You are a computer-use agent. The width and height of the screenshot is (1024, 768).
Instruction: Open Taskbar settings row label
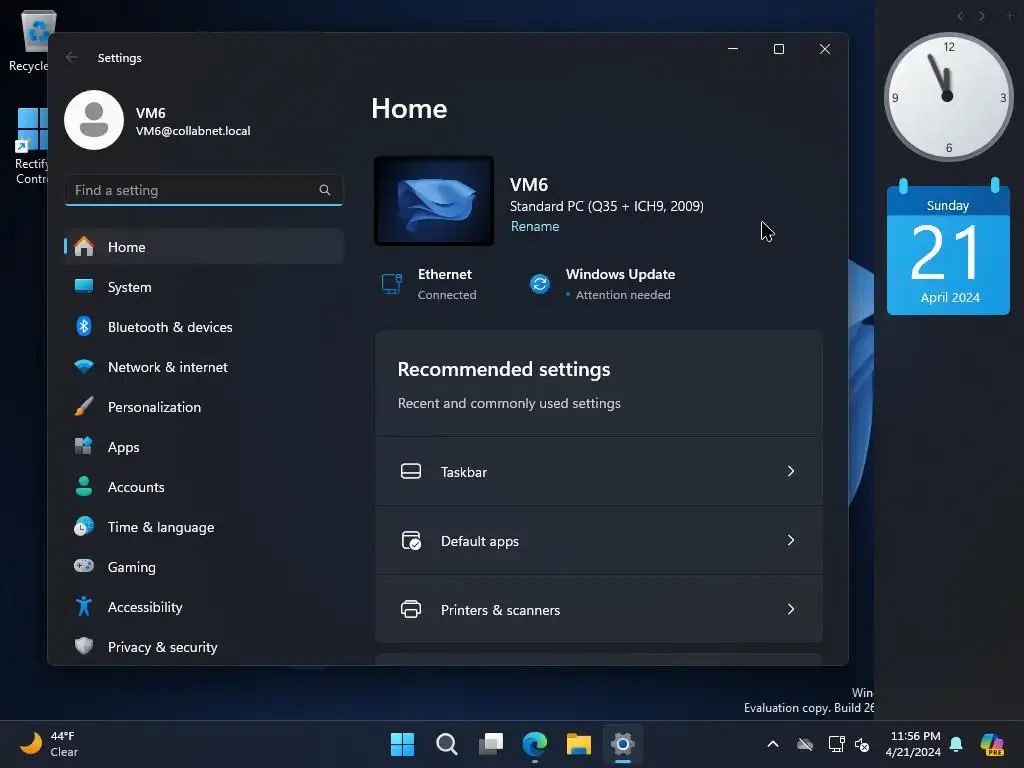coord(464,472)
